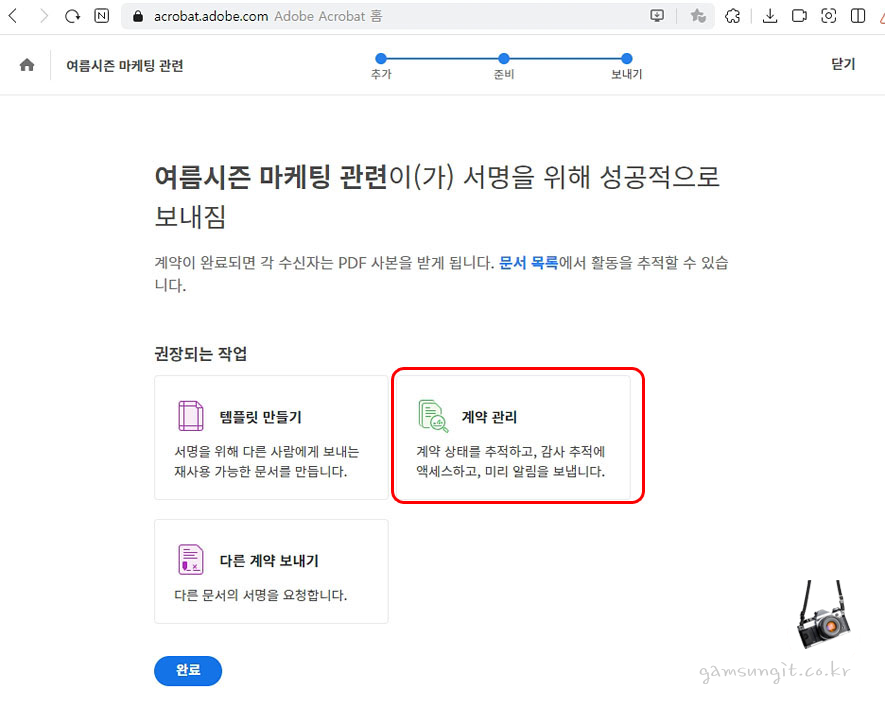The width and height of the screenshot is (885, 707).
Task: Bookmark page with the star icon
Action: click(x=698, y=16)
